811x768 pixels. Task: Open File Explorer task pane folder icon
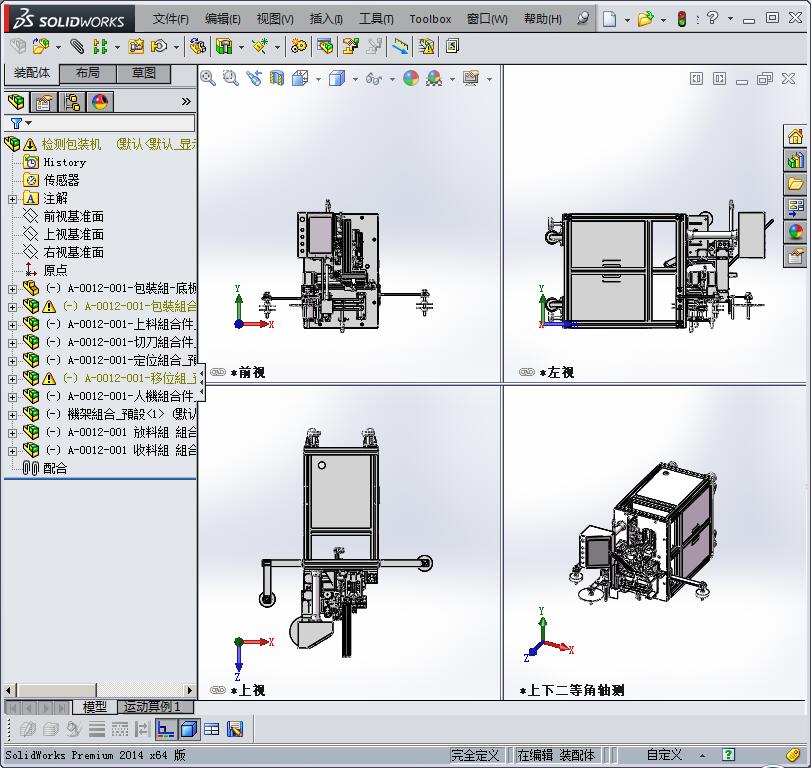[795, 184]
